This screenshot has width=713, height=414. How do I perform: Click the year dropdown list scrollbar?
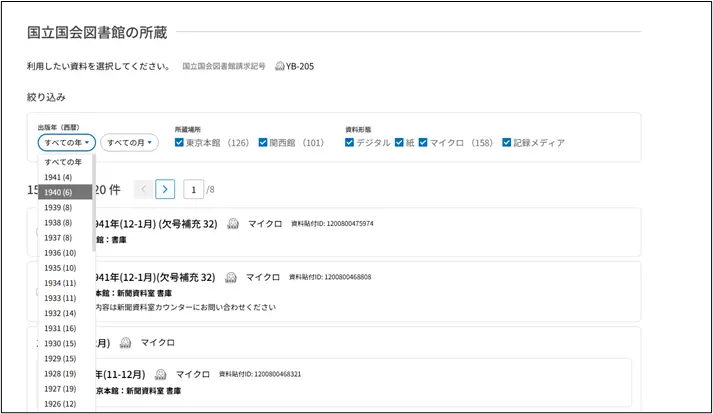(x=94, y=203)
